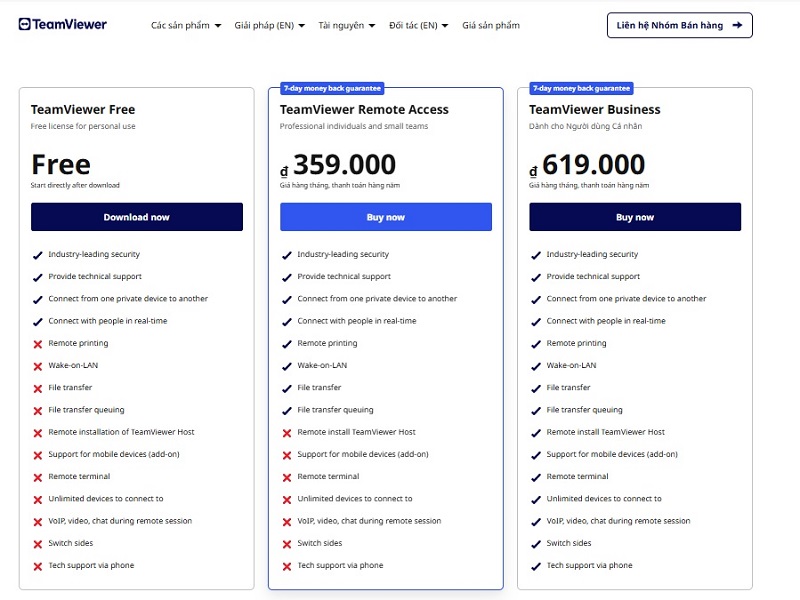The width and height of the screenshot is (800, 600).
Task: Click red X beside Switch sides in Remote Access
Action: (286, 544)
